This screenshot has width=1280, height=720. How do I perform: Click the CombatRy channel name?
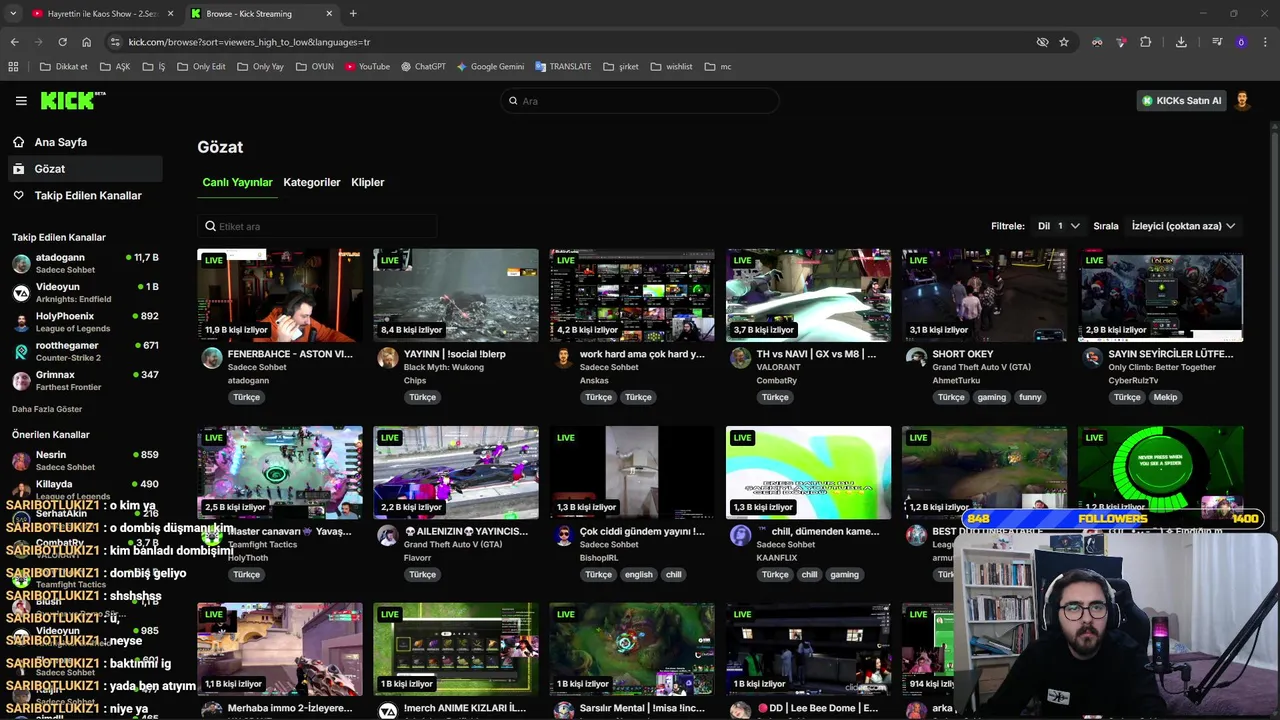click(777, 380)
